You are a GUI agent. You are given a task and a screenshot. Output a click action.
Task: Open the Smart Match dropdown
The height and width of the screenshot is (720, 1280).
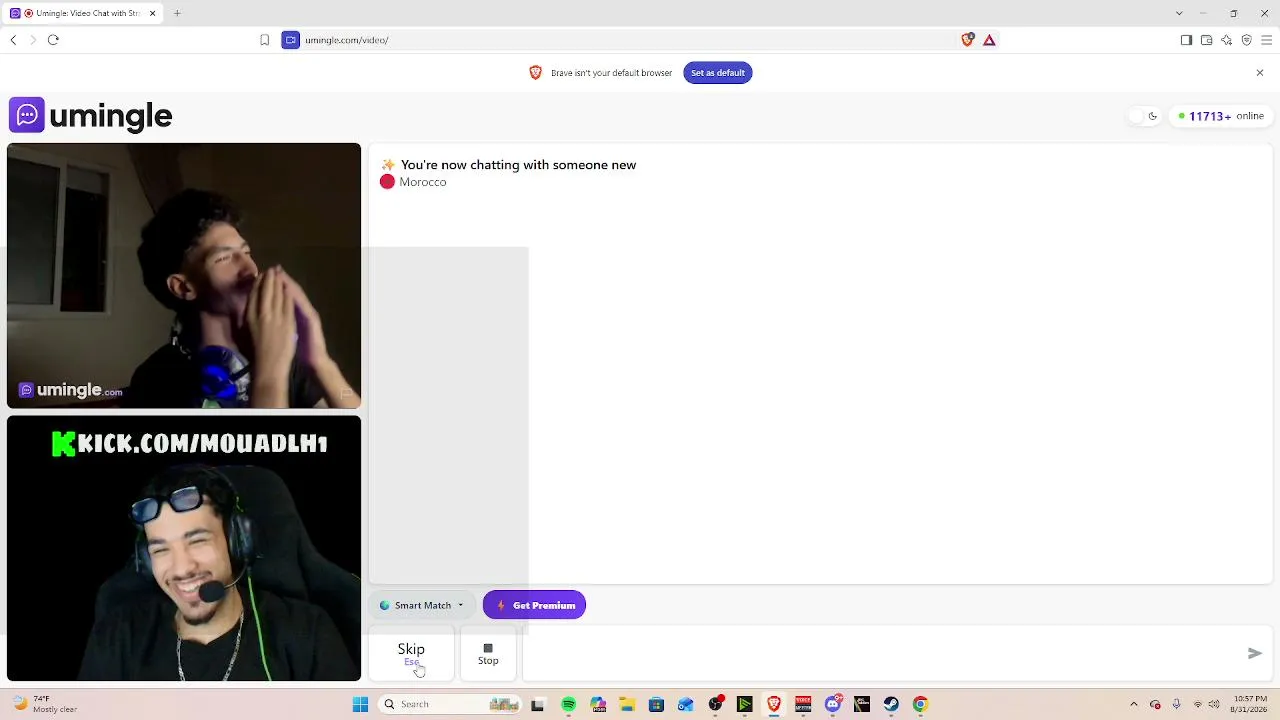(422, 605)
